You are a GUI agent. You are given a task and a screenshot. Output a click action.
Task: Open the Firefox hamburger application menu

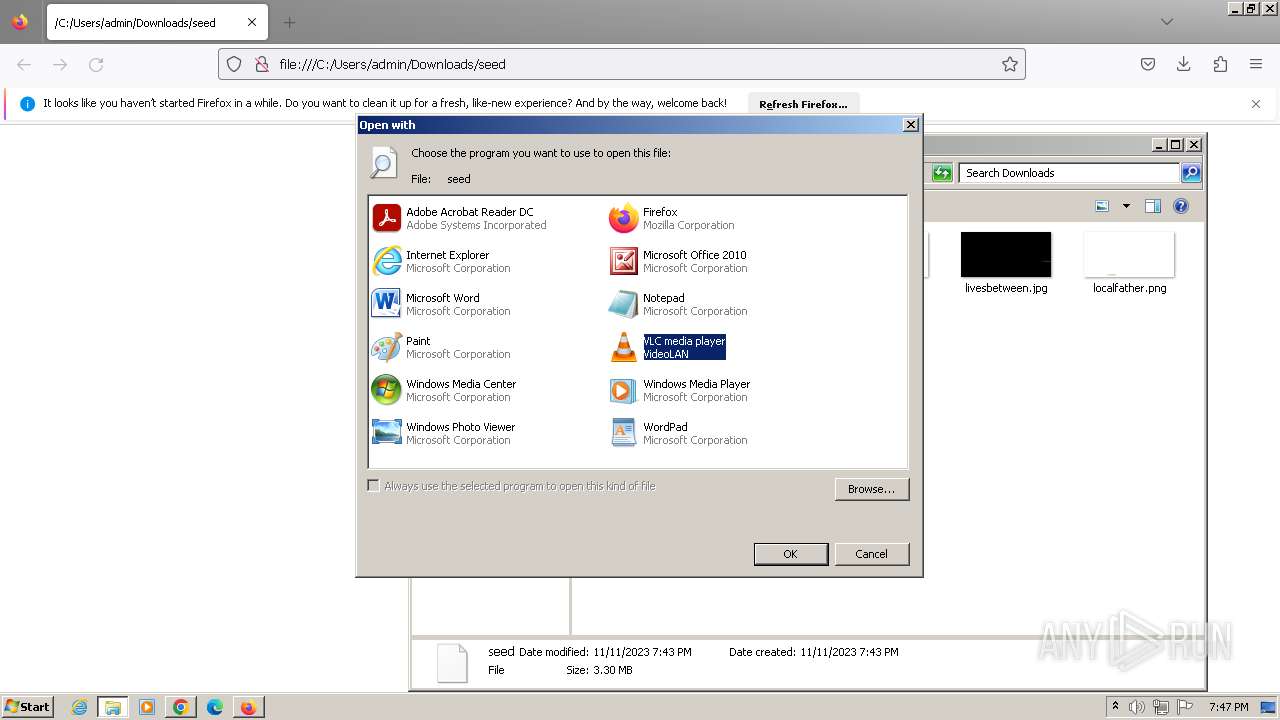tap(1256, 64)
